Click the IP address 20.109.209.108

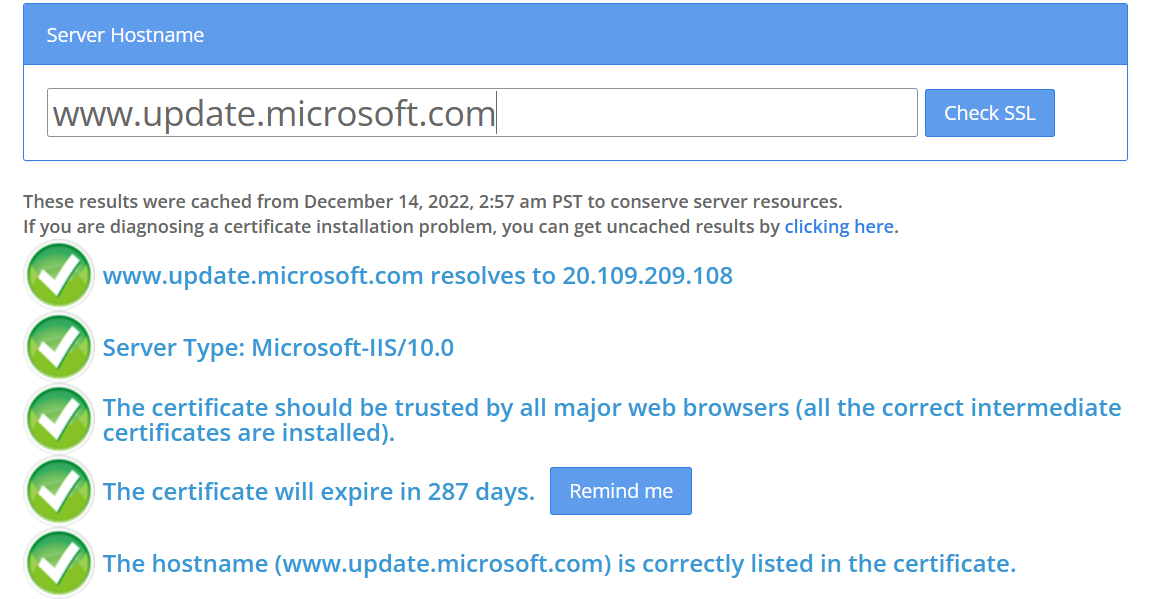(x=647, y=275)
